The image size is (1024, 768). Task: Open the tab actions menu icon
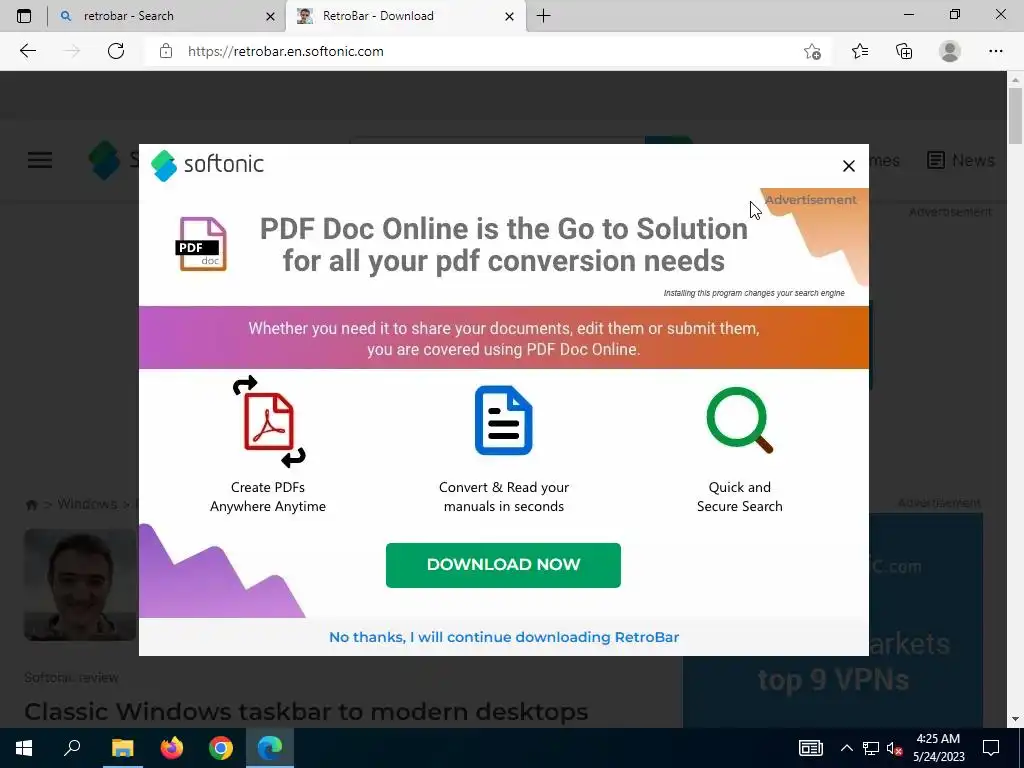tap(24, 16)
